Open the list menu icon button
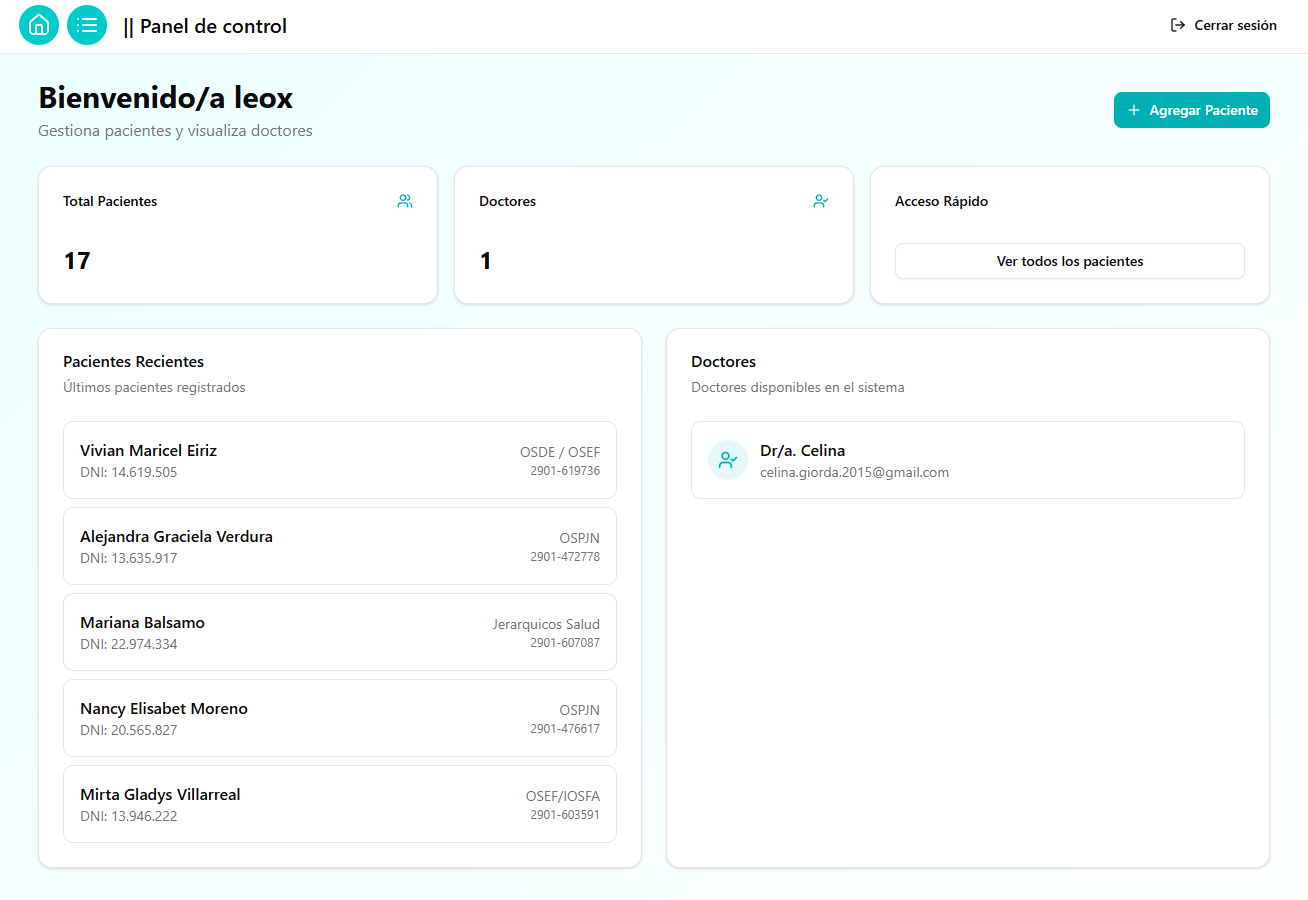The image size is (1308, 900). point(87,25)
